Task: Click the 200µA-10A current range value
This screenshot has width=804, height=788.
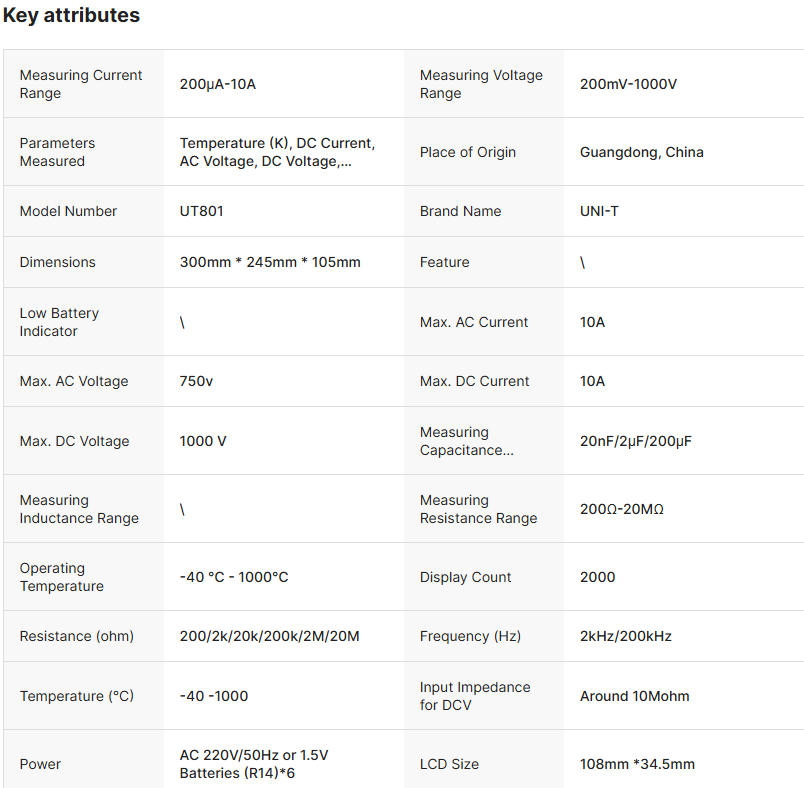Action: [218, 84]
